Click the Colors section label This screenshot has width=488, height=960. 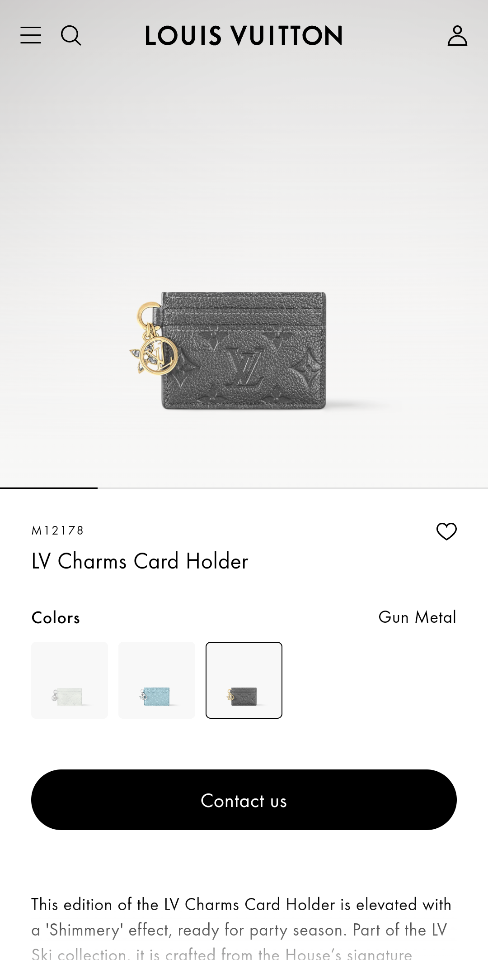click(x=56, y=617)
